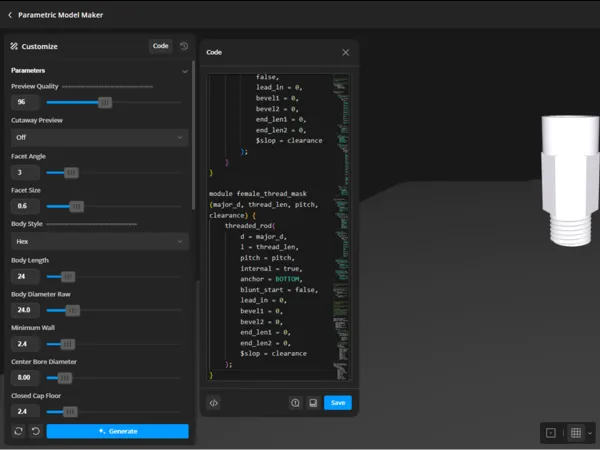Expand the view options chevron next to the grid
Image resolution: width=600 pixels, height=450 pixels.
590,433
